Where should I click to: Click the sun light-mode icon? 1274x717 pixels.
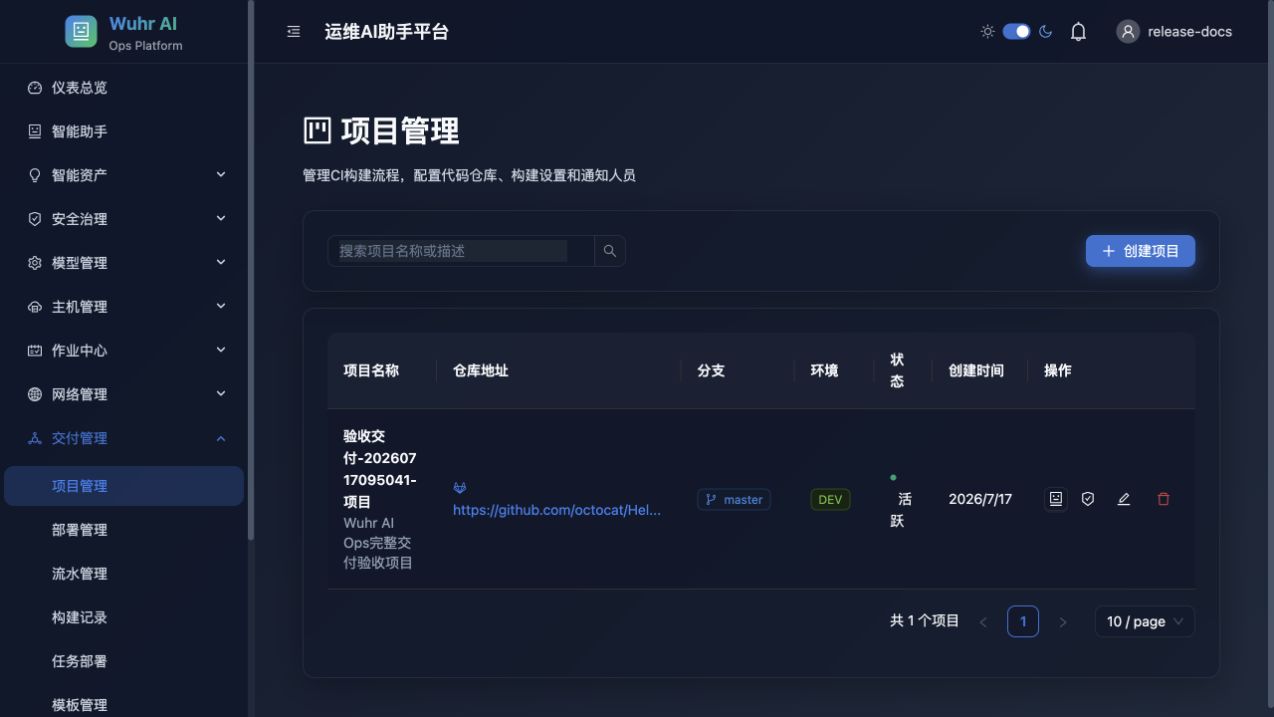987,31
